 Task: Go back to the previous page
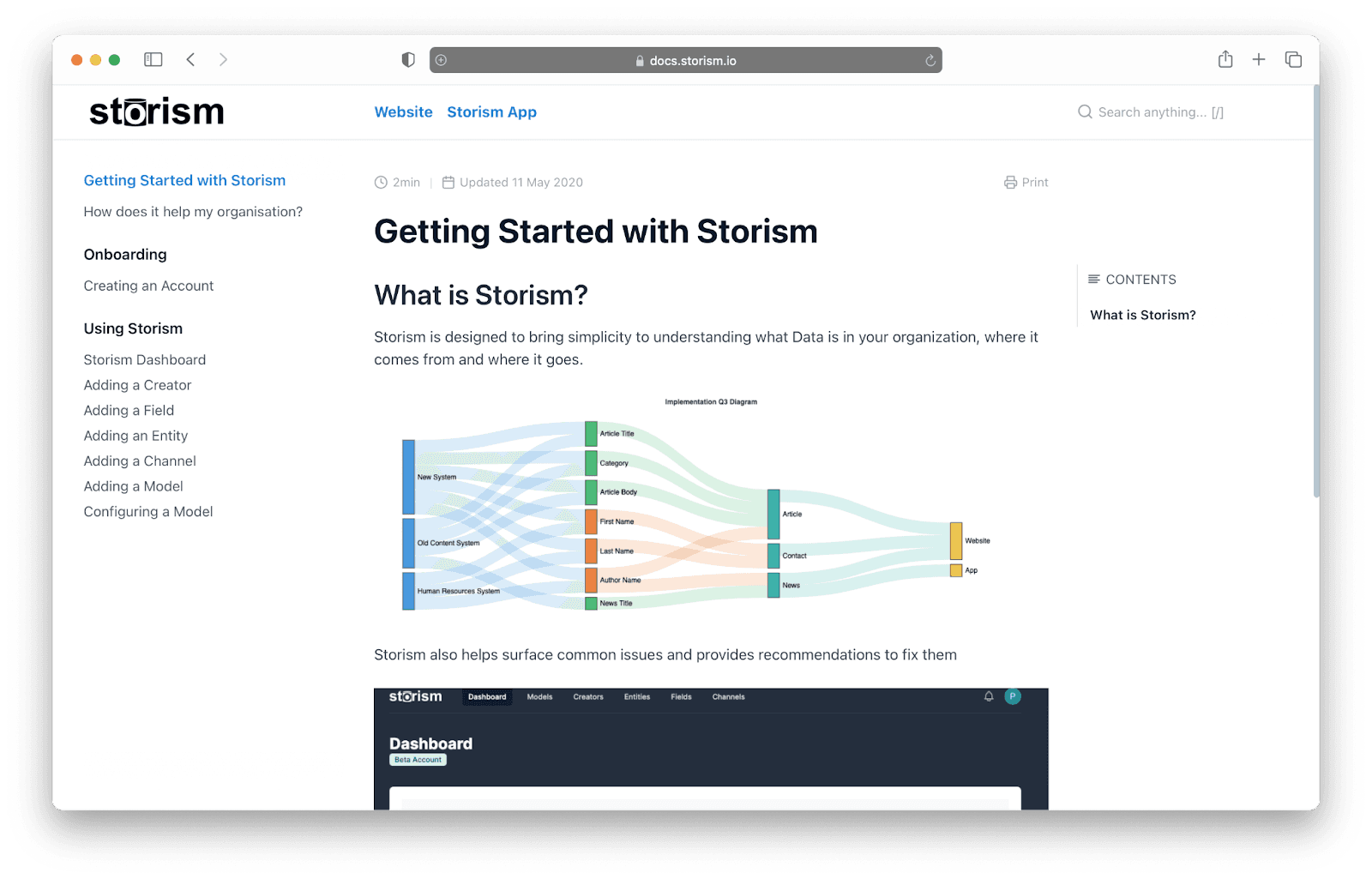(190, 59)
